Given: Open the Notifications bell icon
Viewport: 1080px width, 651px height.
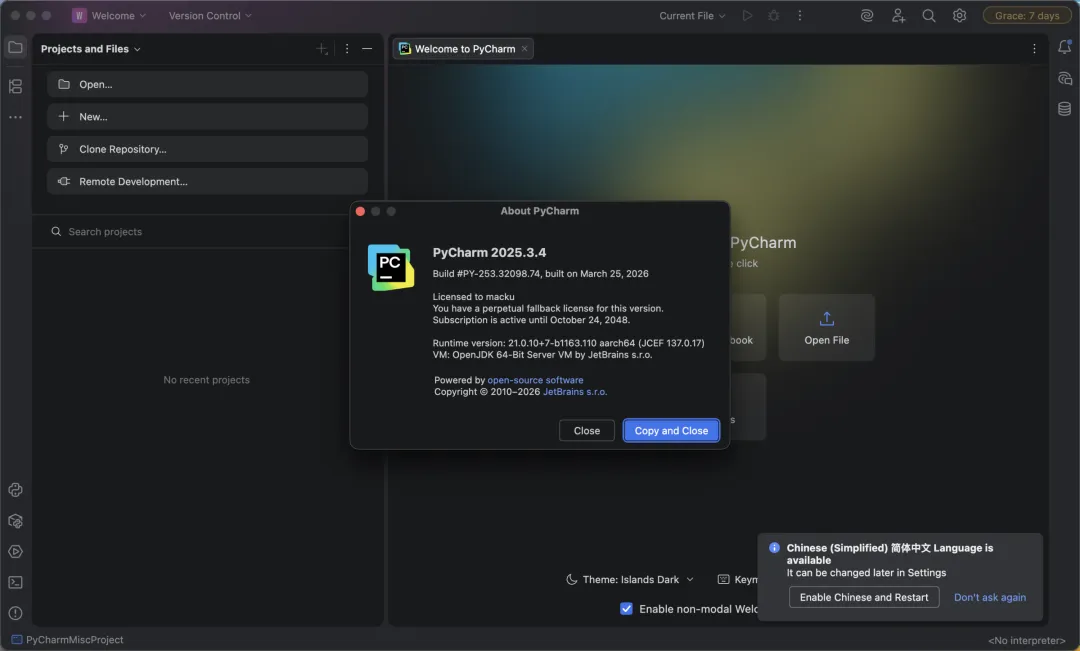Looking at the screenshot, I should click(x=1064, y=47).
